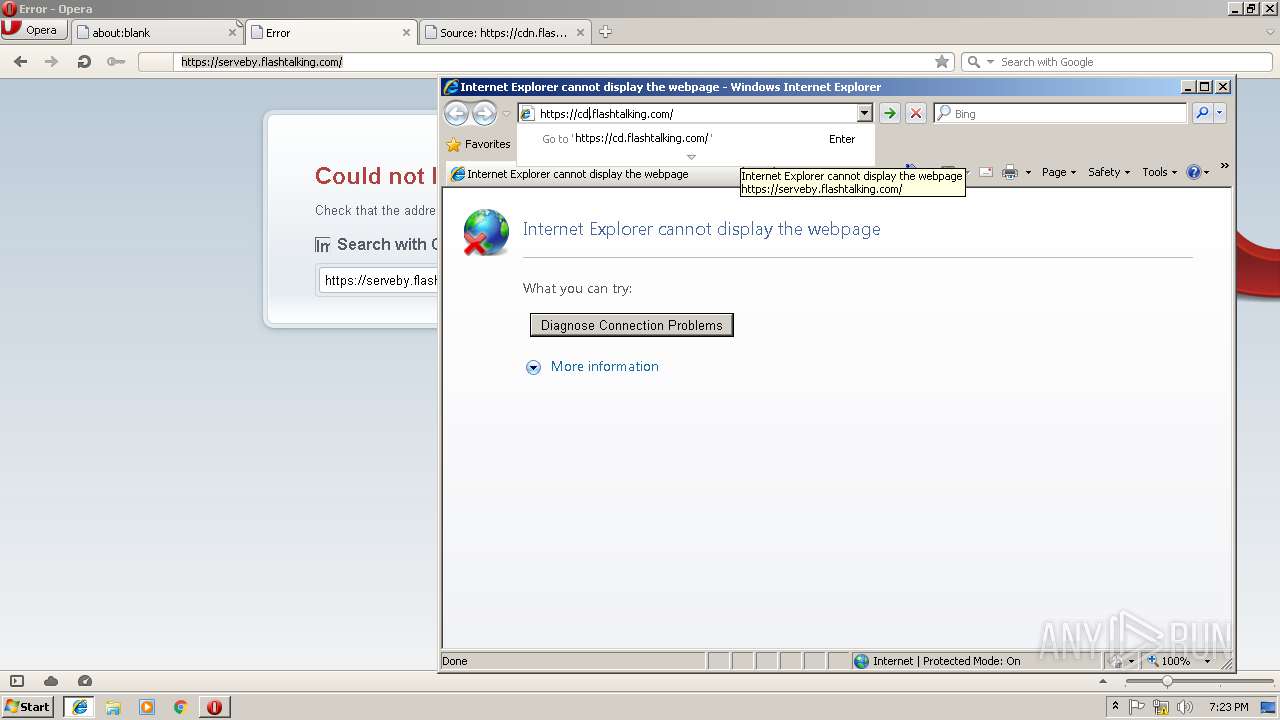Click Opera taskbar icon
Image resolution: width=1280 pixels, height=720 pixels.
click(214, 707)
